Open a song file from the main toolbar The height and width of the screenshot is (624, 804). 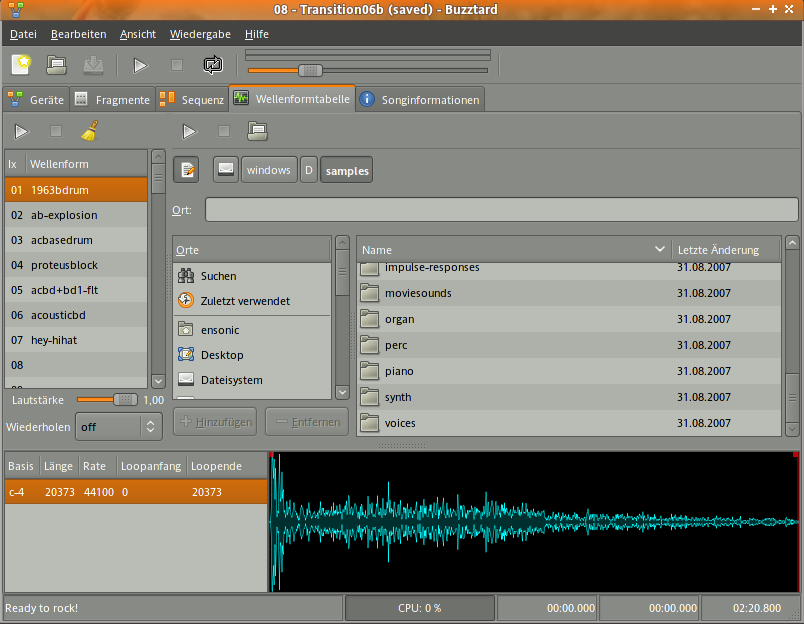pyautogui.click(x=56, y=65)
